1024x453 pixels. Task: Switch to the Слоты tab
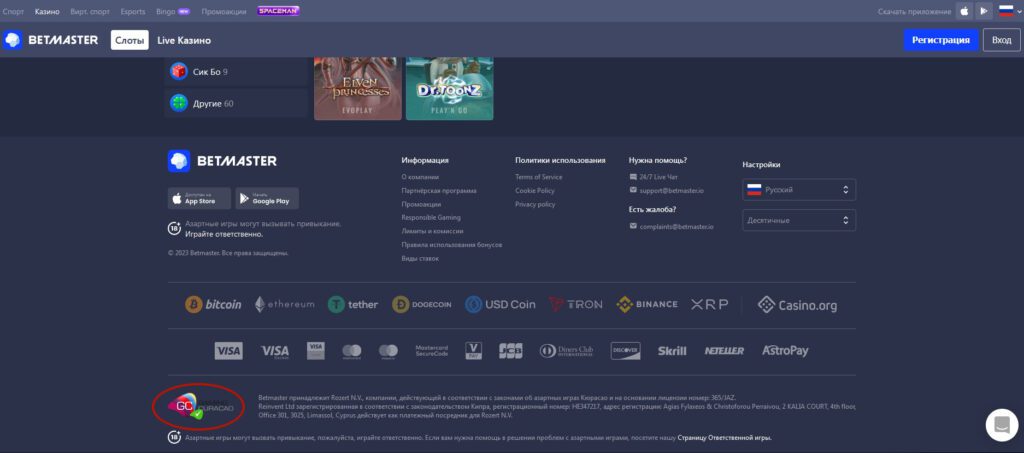129,40
